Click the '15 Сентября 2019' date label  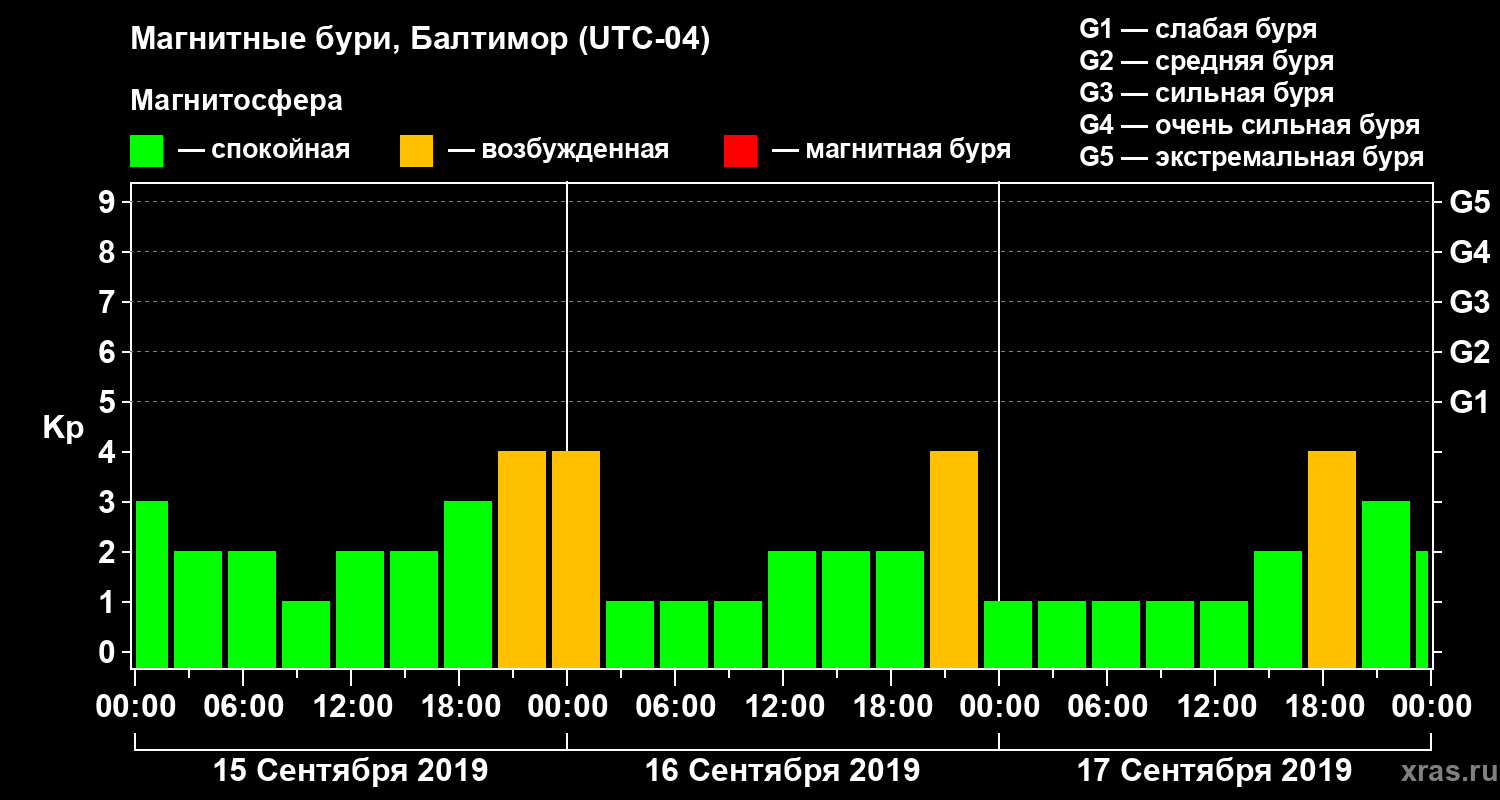[x=350, y=770]
